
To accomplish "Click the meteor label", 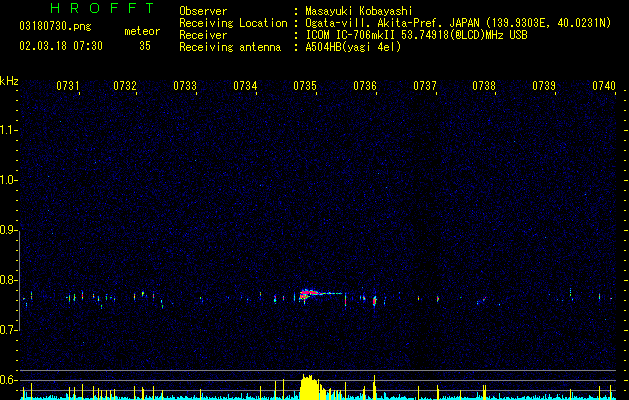I will click(x=142, y=31).
